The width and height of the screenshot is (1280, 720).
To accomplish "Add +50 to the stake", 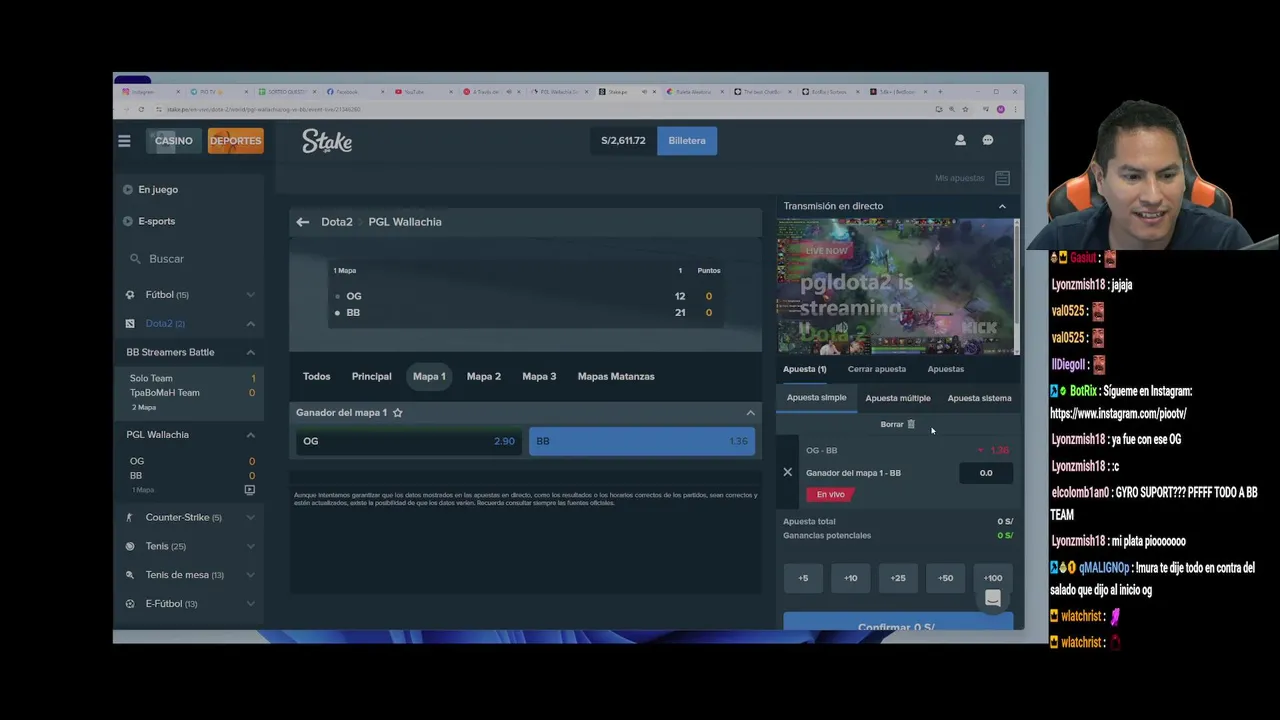I will click(946, 578).
